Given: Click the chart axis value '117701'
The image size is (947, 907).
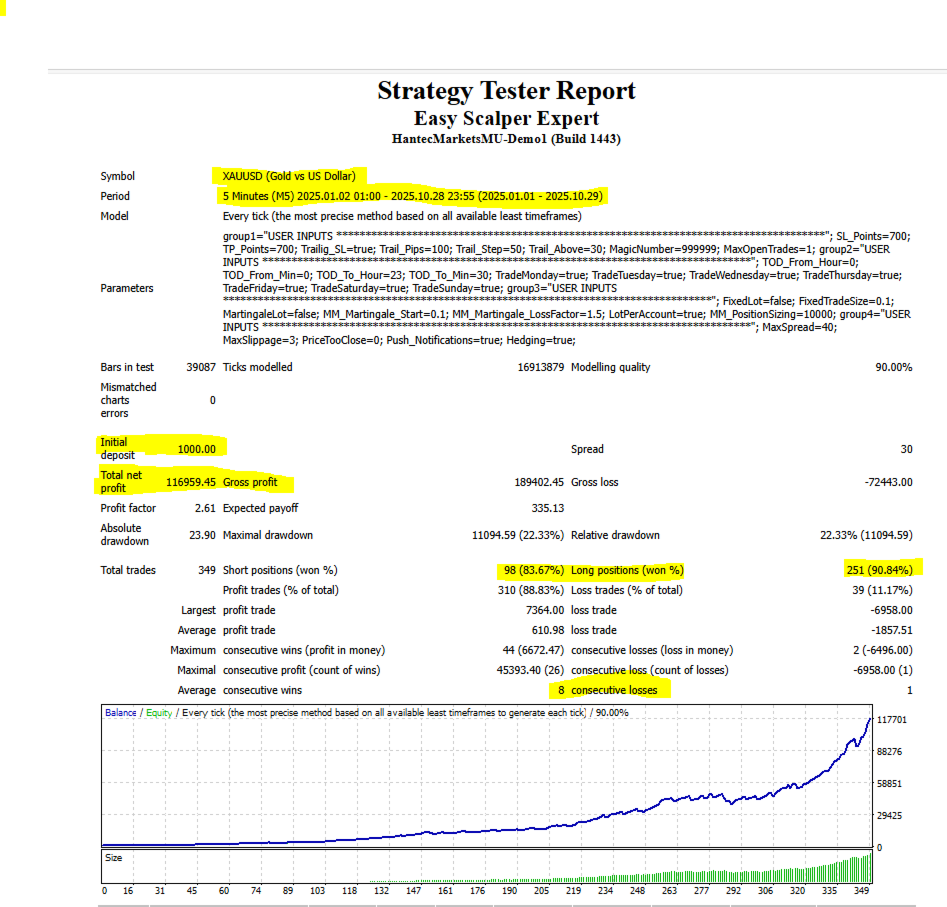Looking at the screenshot, I should coord(891,719).
